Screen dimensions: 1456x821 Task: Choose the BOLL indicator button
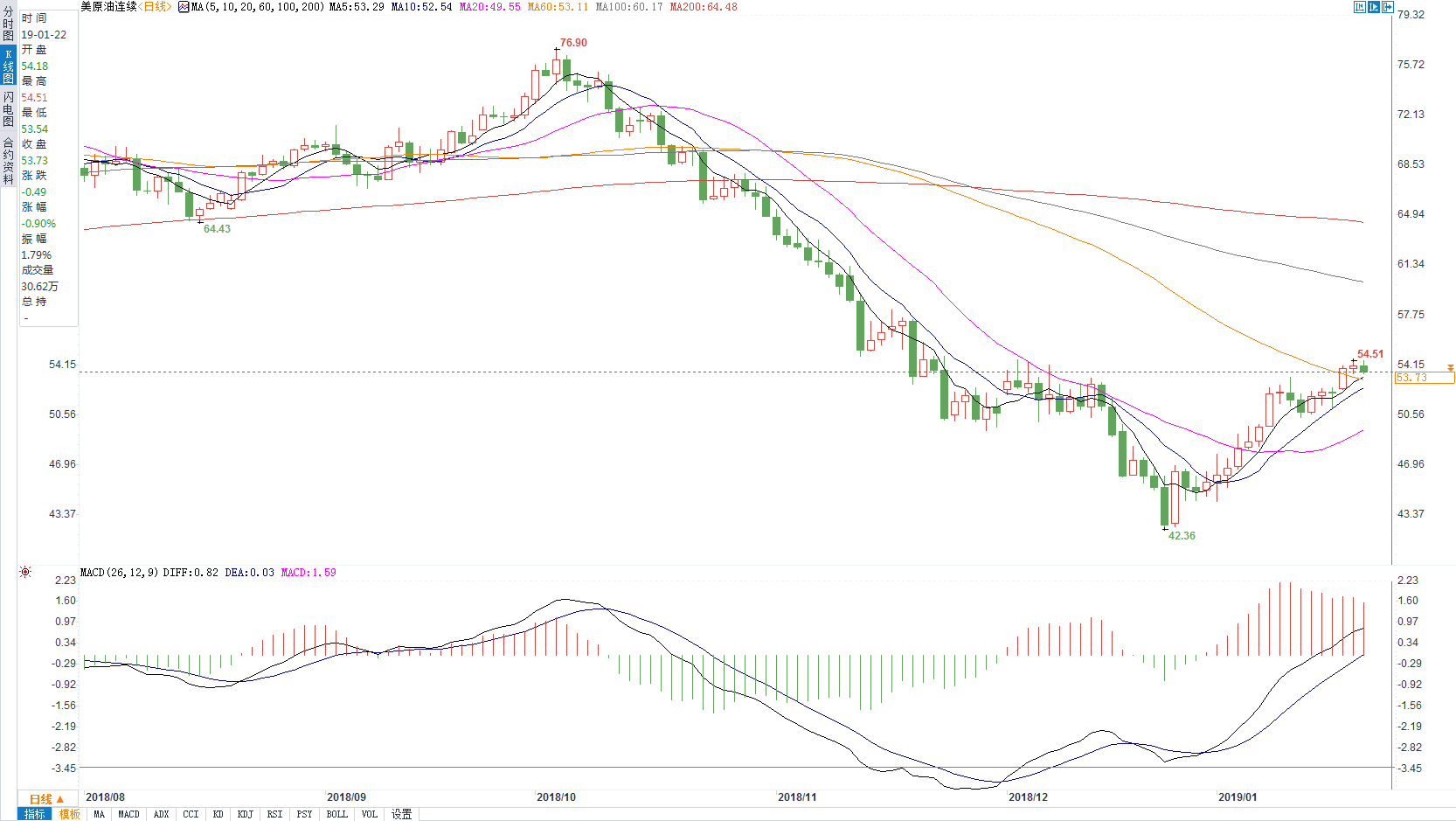pos(336,814)
